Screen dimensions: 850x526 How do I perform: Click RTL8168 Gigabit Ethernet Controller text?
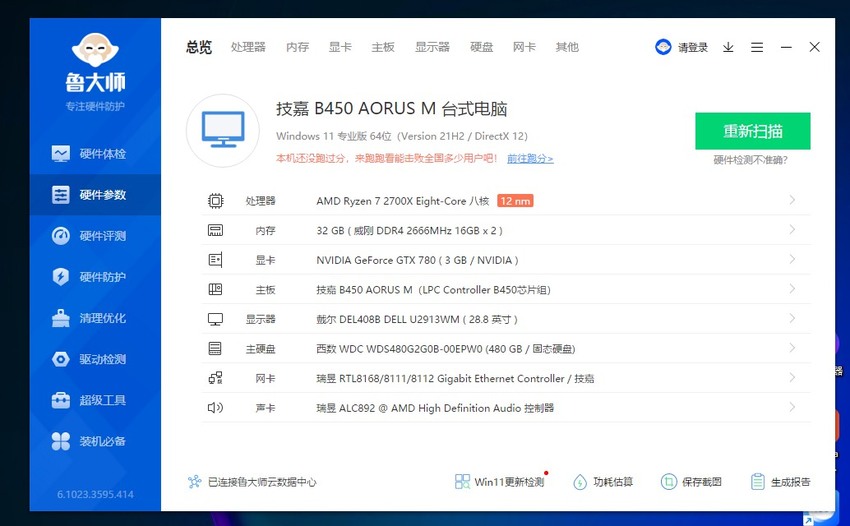[x=455, y=379]
